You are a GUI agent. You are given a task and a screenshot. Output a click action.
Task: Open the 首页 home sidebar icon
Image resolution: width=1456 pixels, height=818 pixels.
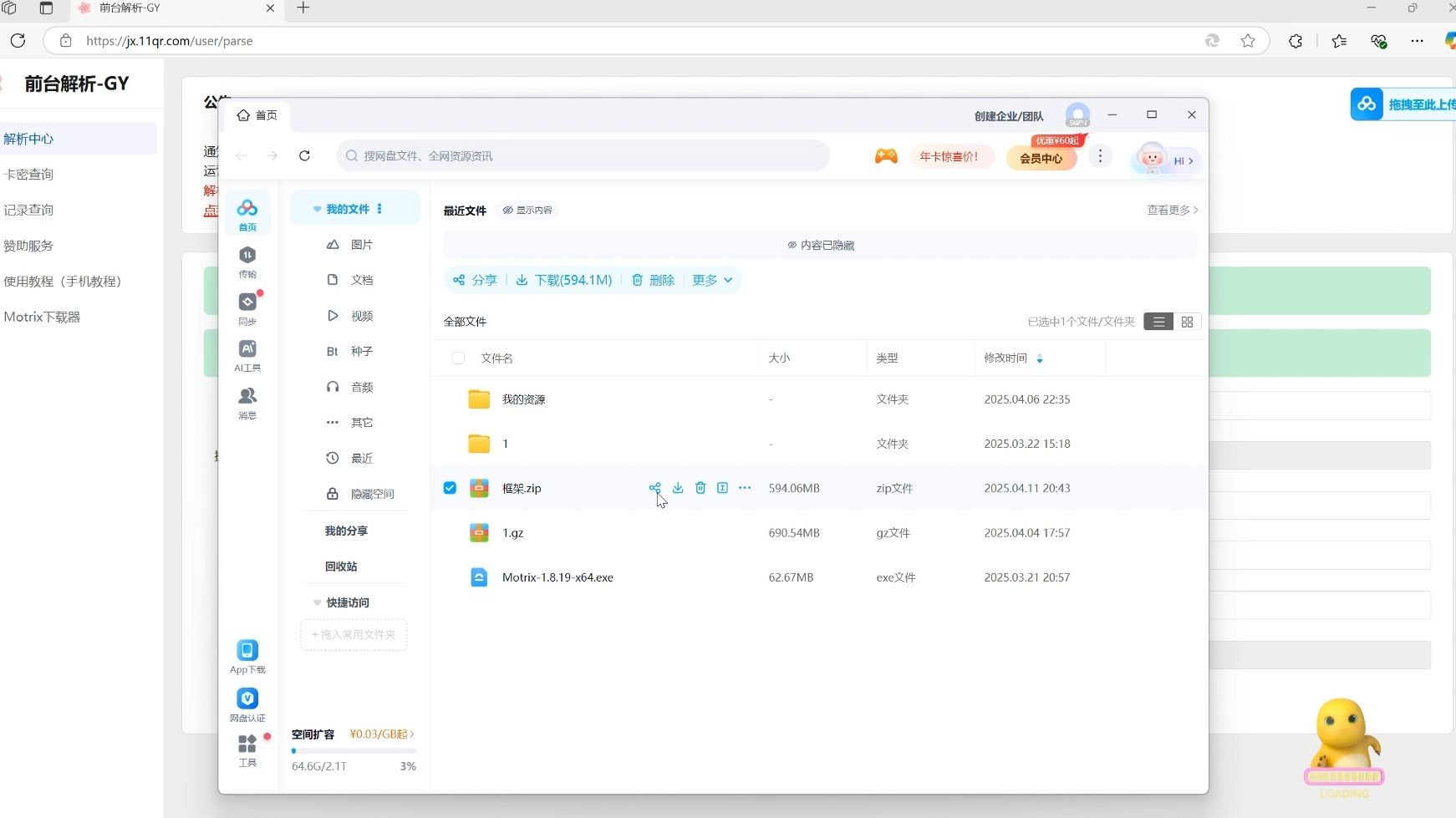[247, 214]
